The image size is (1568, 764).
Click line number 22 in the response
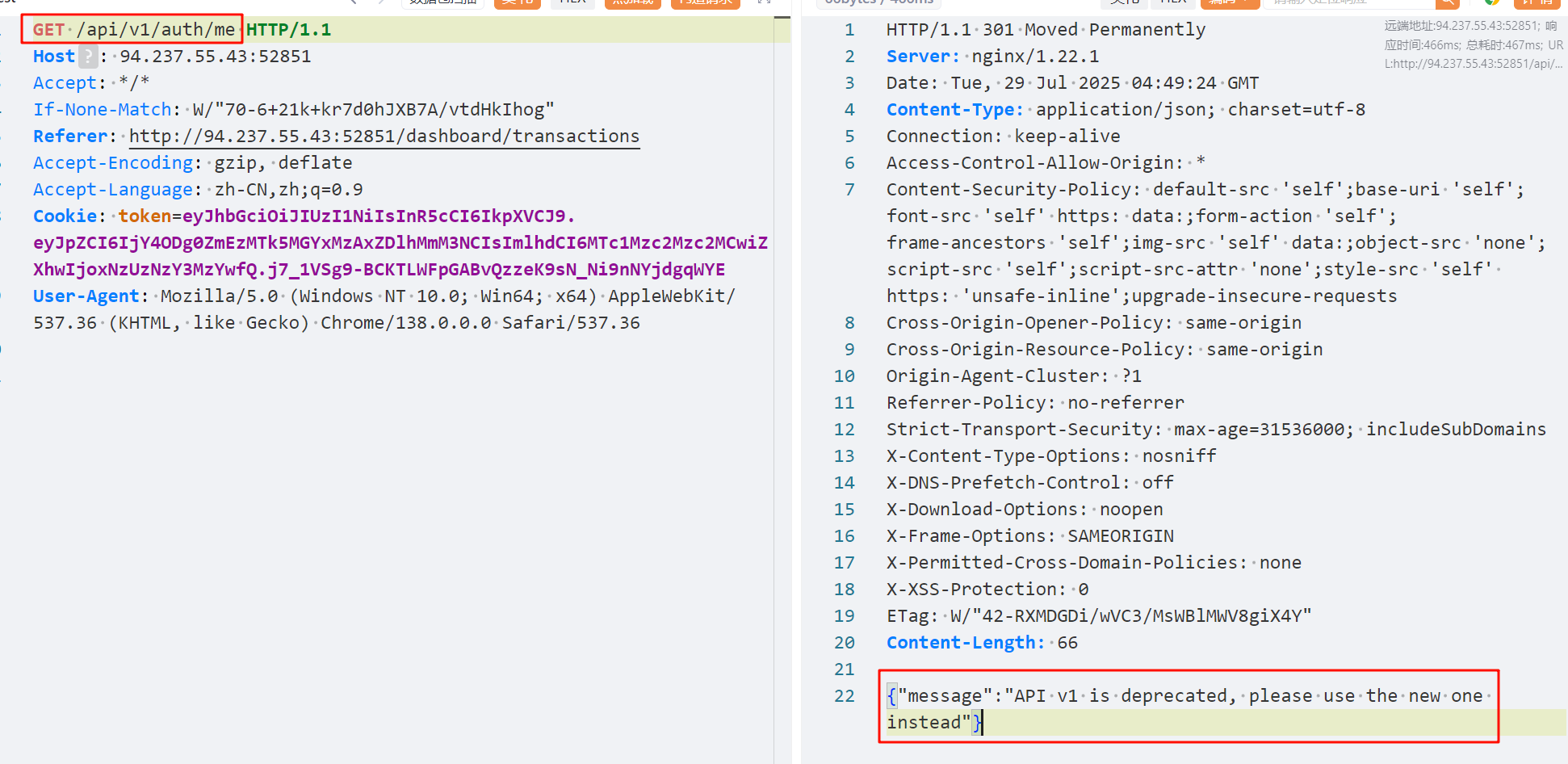tap(844, 696)
